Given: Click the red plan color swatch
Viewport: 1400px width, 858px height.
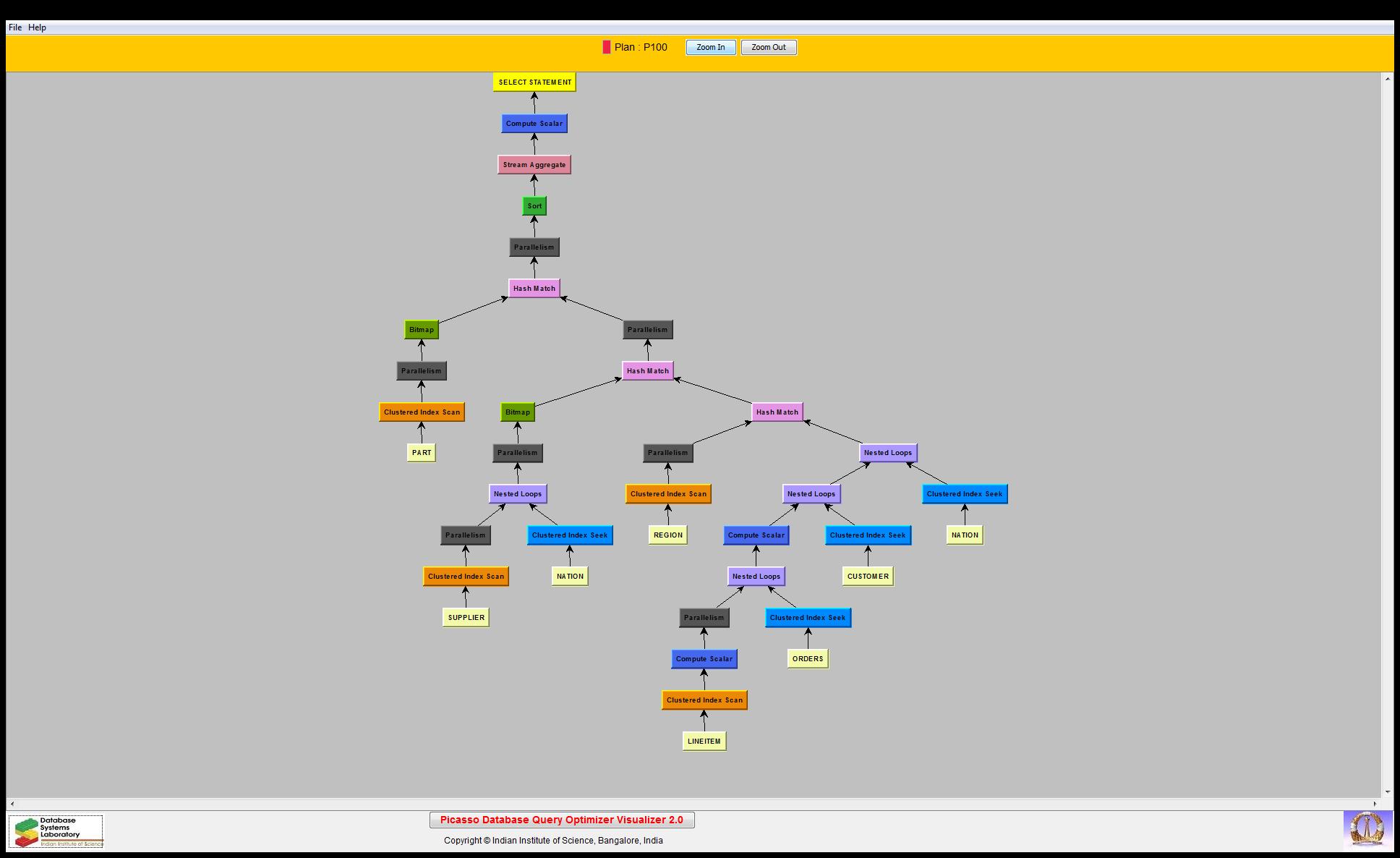Looking at the screenshot, I should click(x=606, y=47).
